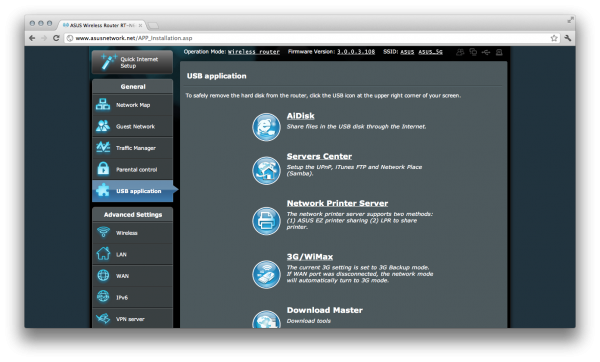The image size is (600, 362).
Task: Click the Quick Internet Setup wand icon
Action: pos(109,62)
